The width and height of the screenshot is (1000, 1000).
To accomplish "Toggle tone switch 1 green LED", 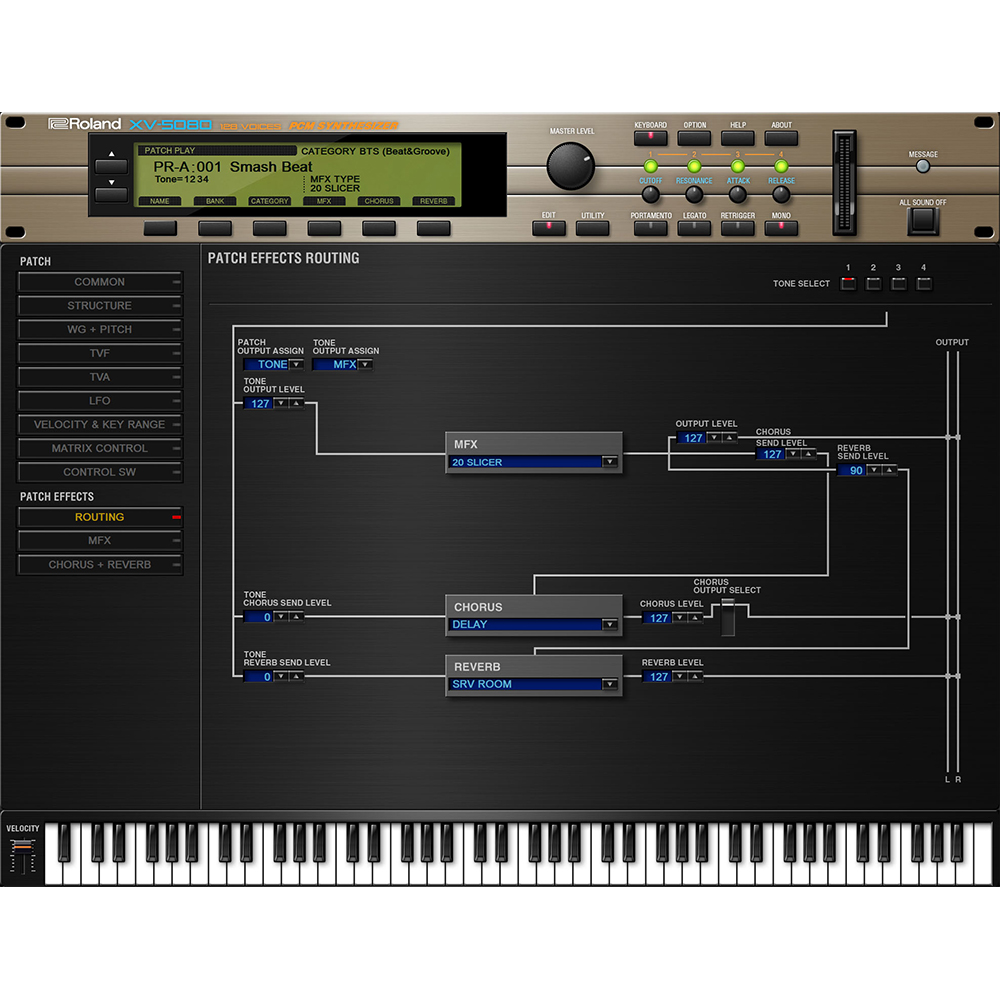I will 651,166.
